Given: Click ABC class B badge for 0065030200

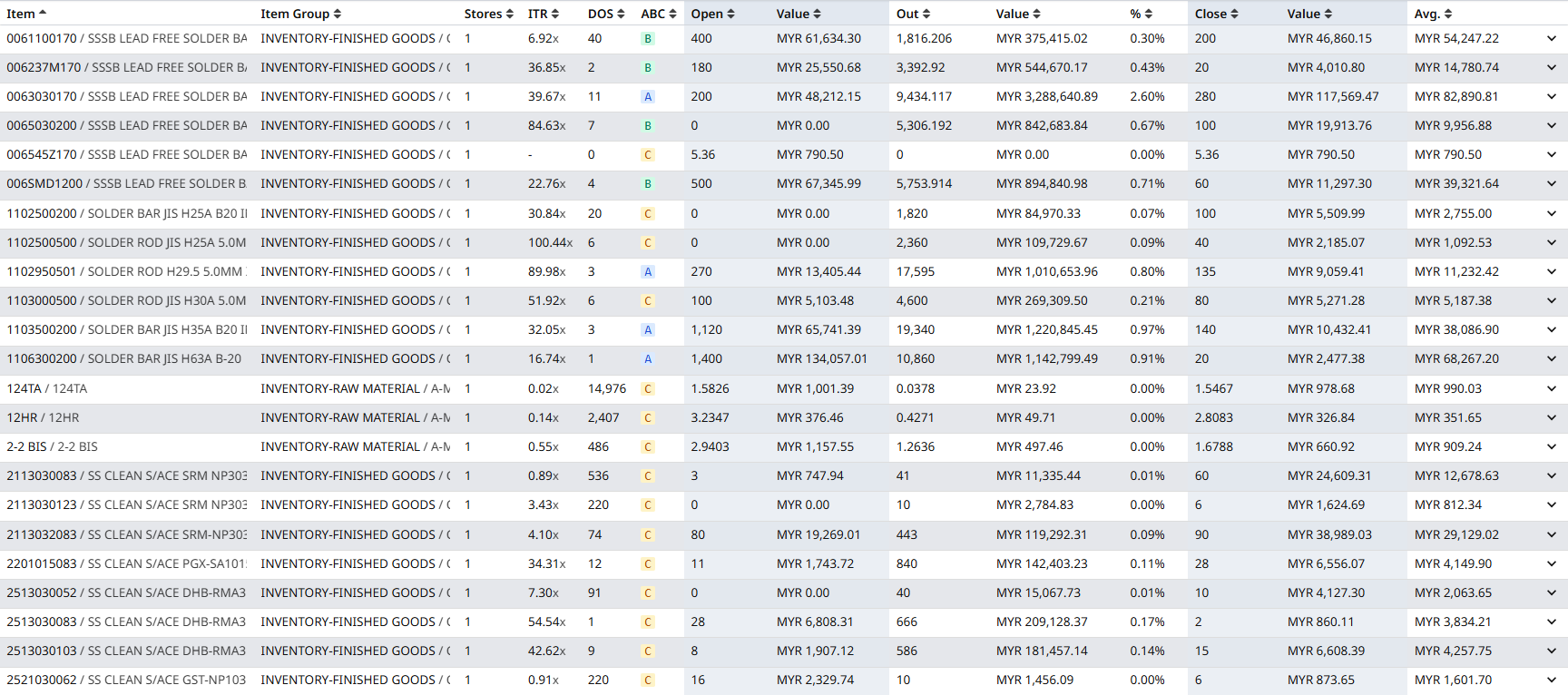Looking at the screenshot, I should (648, 125).
